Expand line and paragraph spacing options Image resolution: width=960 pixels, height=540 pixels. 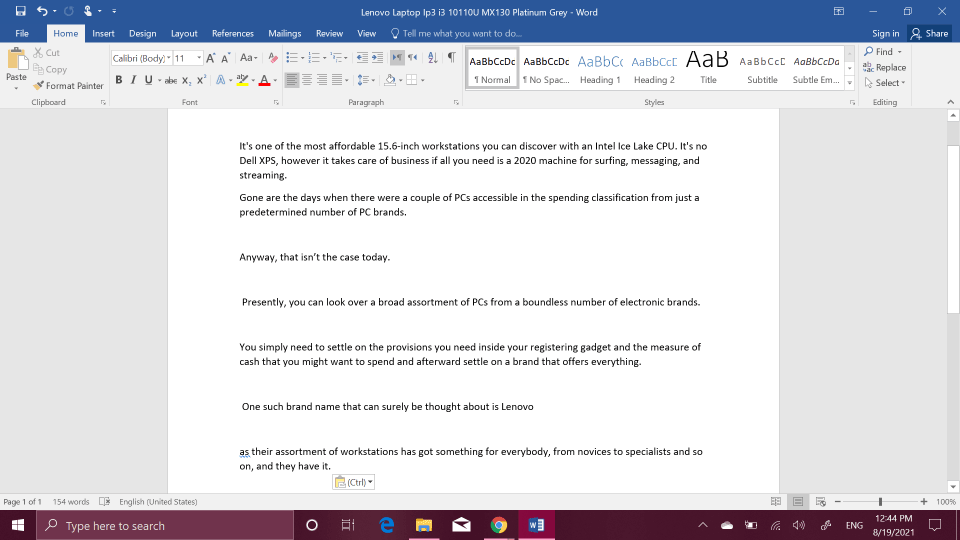pos(366,80)
